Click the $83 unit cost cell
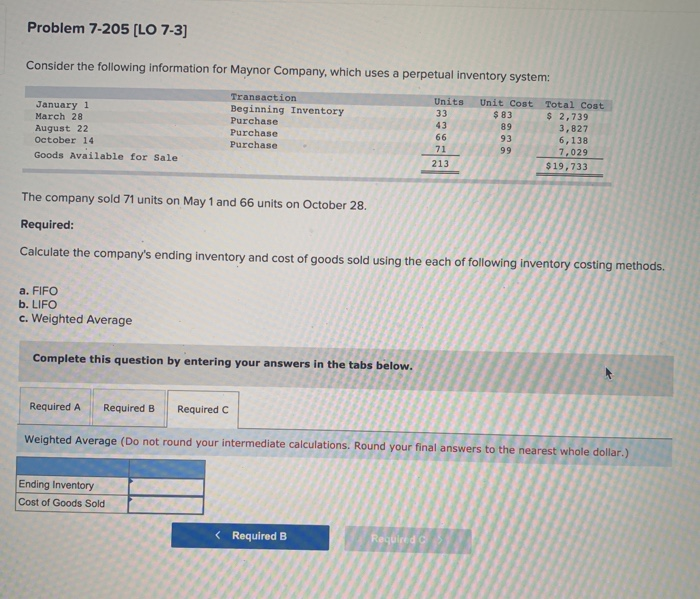The image size is (700, 599). click(x=503, y=115)
